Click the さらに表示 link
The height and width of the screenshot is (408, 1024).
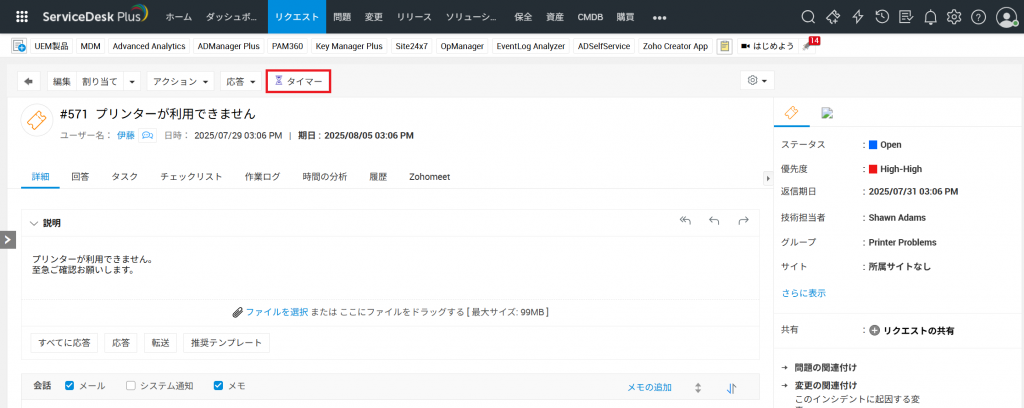click(x=803, y=293)
